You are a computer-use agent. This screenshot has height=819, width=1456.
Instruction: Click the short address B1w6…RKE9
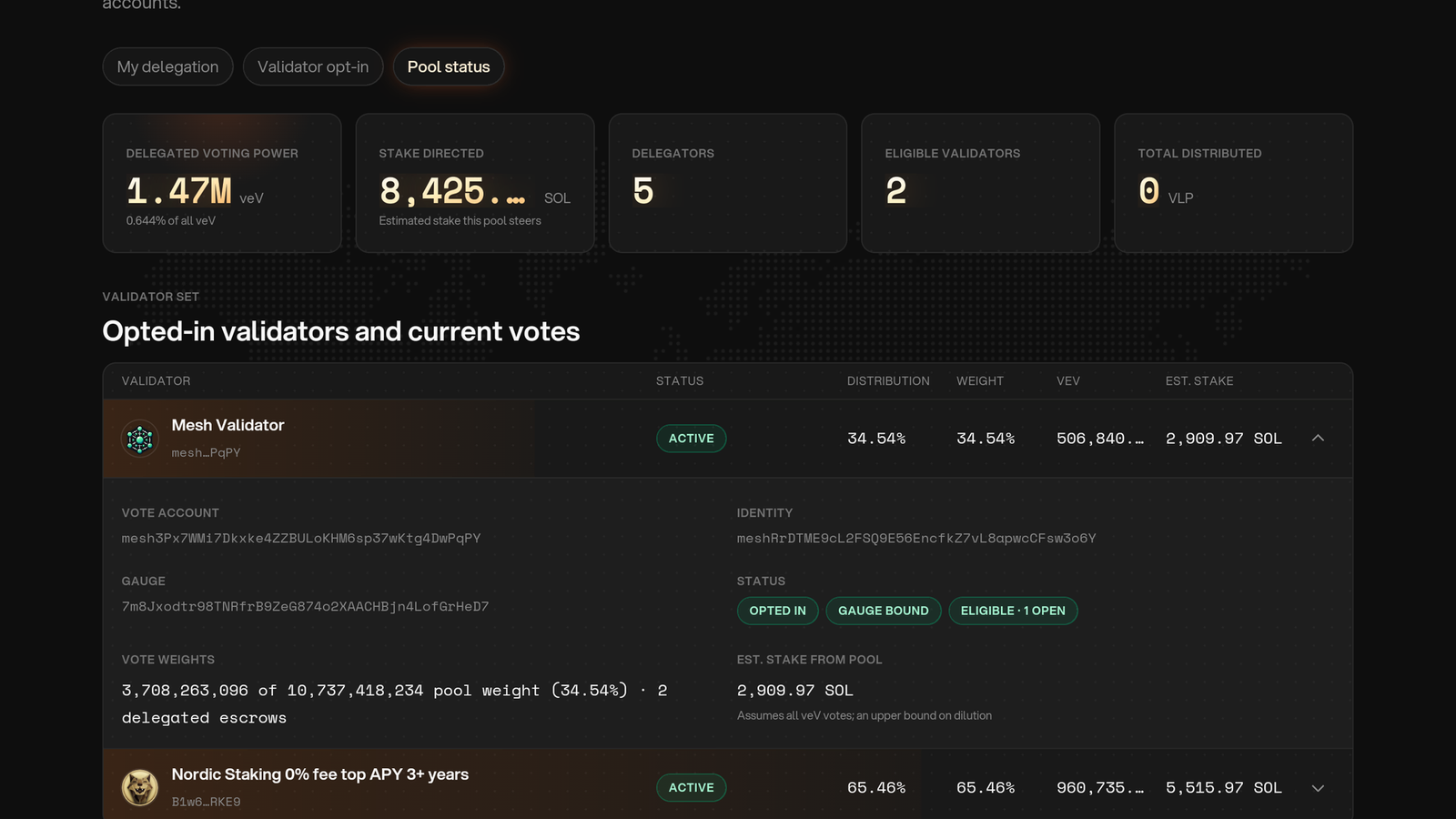[x=206, y=802]
